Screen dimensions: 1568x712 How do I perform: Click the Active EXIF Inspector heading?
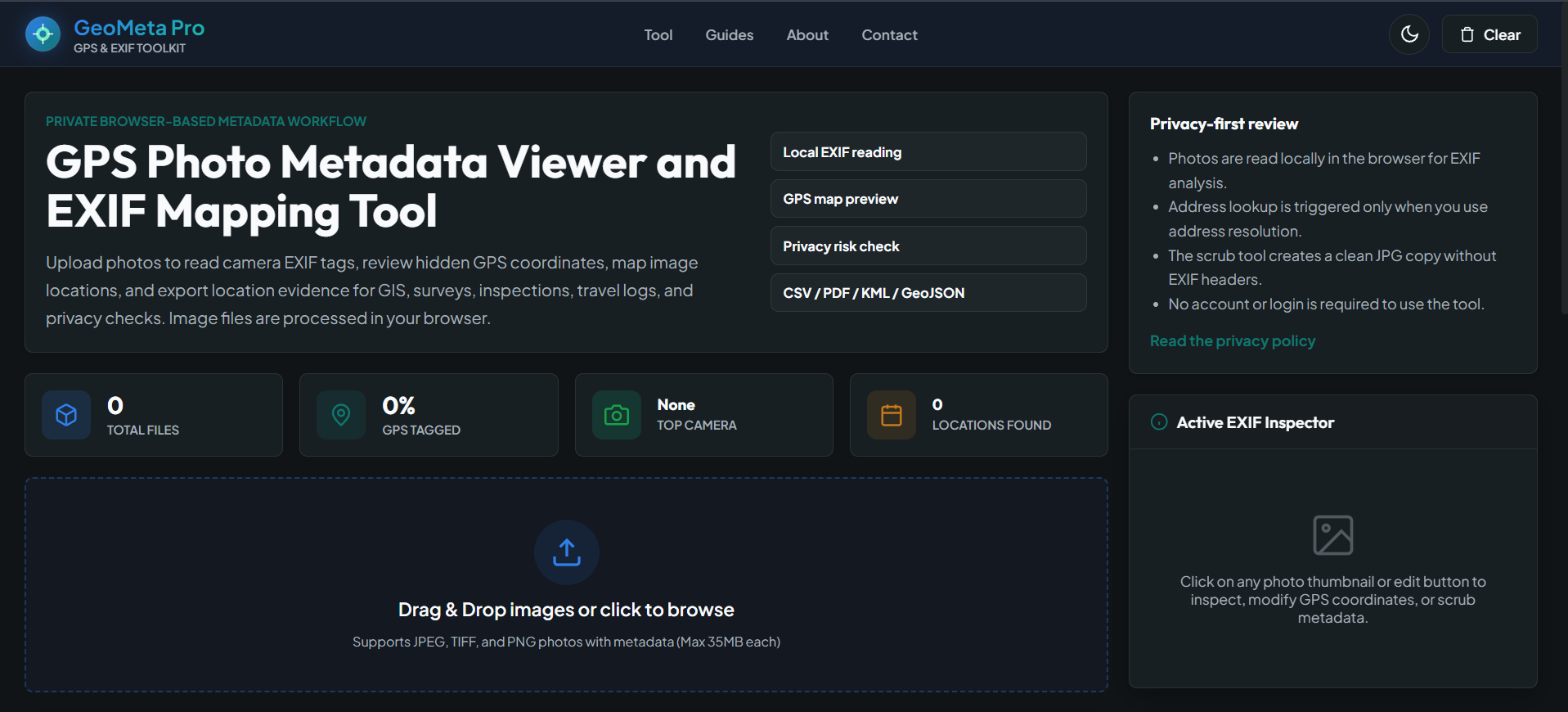tap(1255, 422)
